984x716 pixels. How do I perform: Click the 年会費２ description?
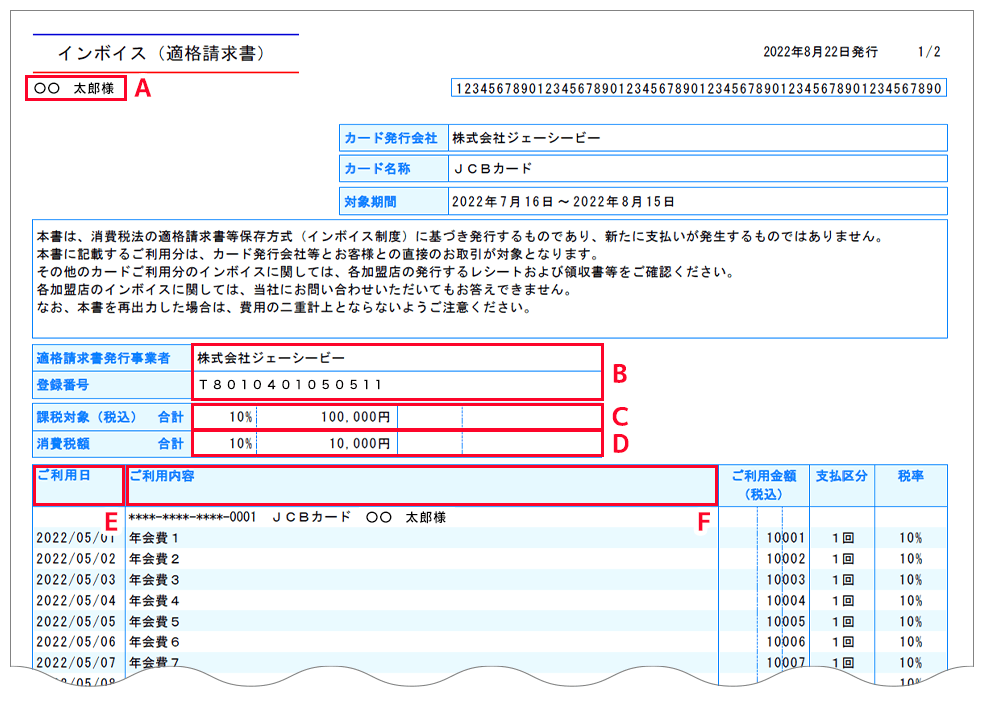(x=154, y=559)
